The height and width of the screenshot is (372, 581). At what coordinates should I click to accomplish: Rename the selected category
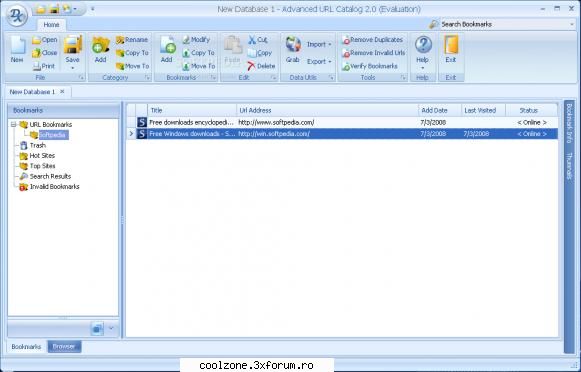[132, 40]
